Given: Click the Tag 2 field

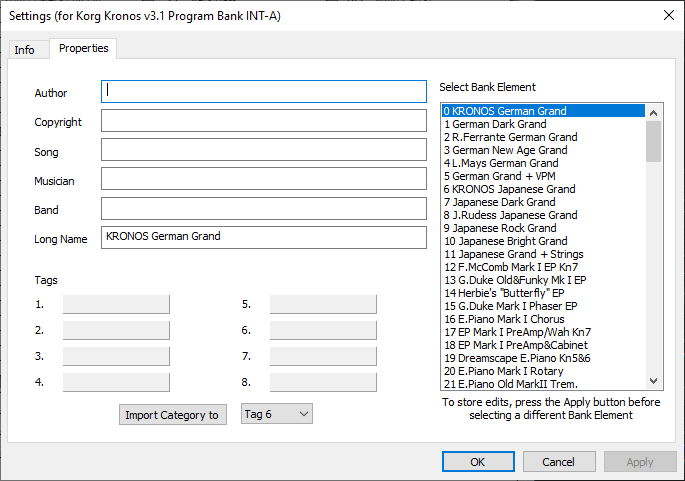Looking at the screenshot, I should 116,330.
